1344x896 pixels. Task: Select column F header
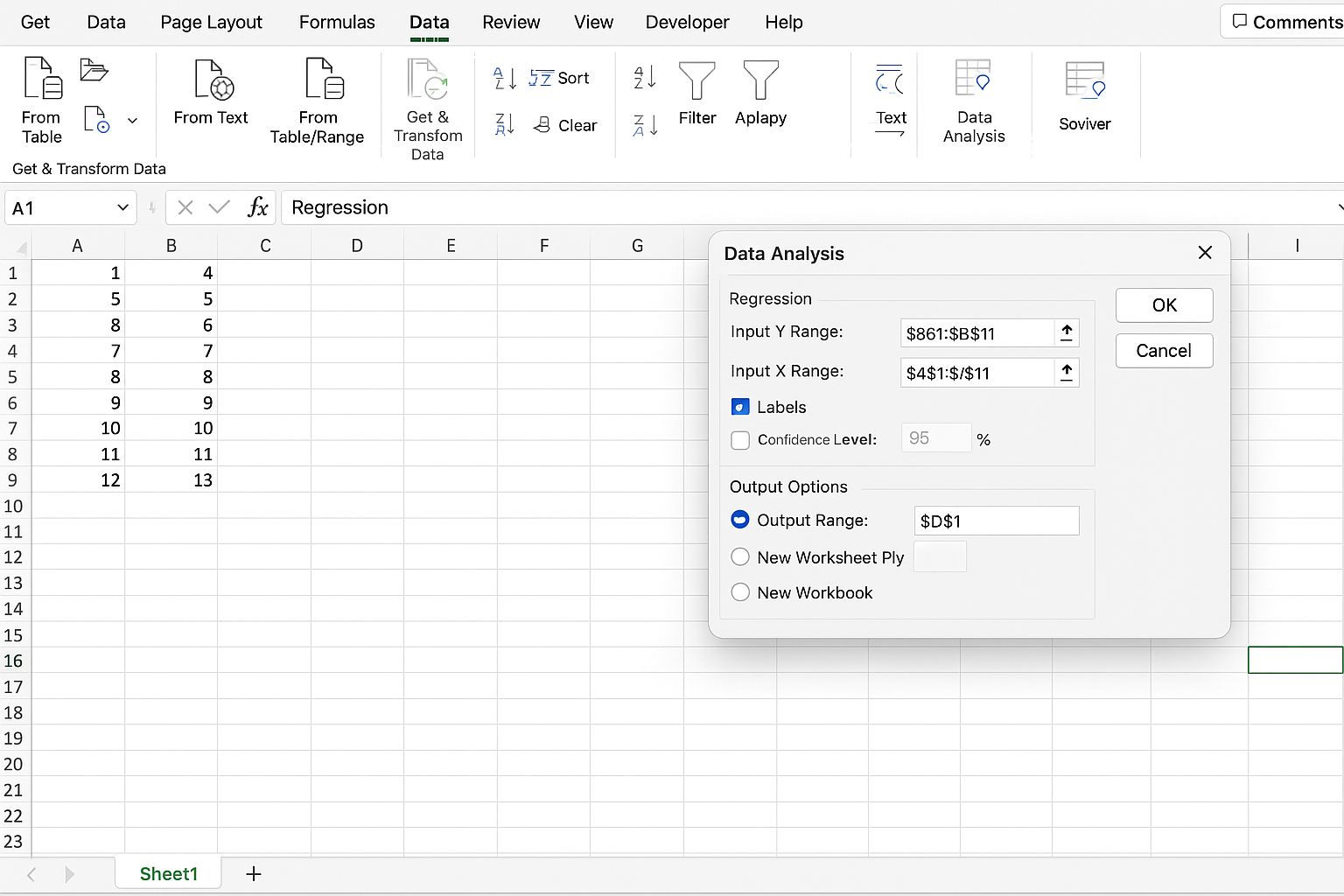coord(544,246)
